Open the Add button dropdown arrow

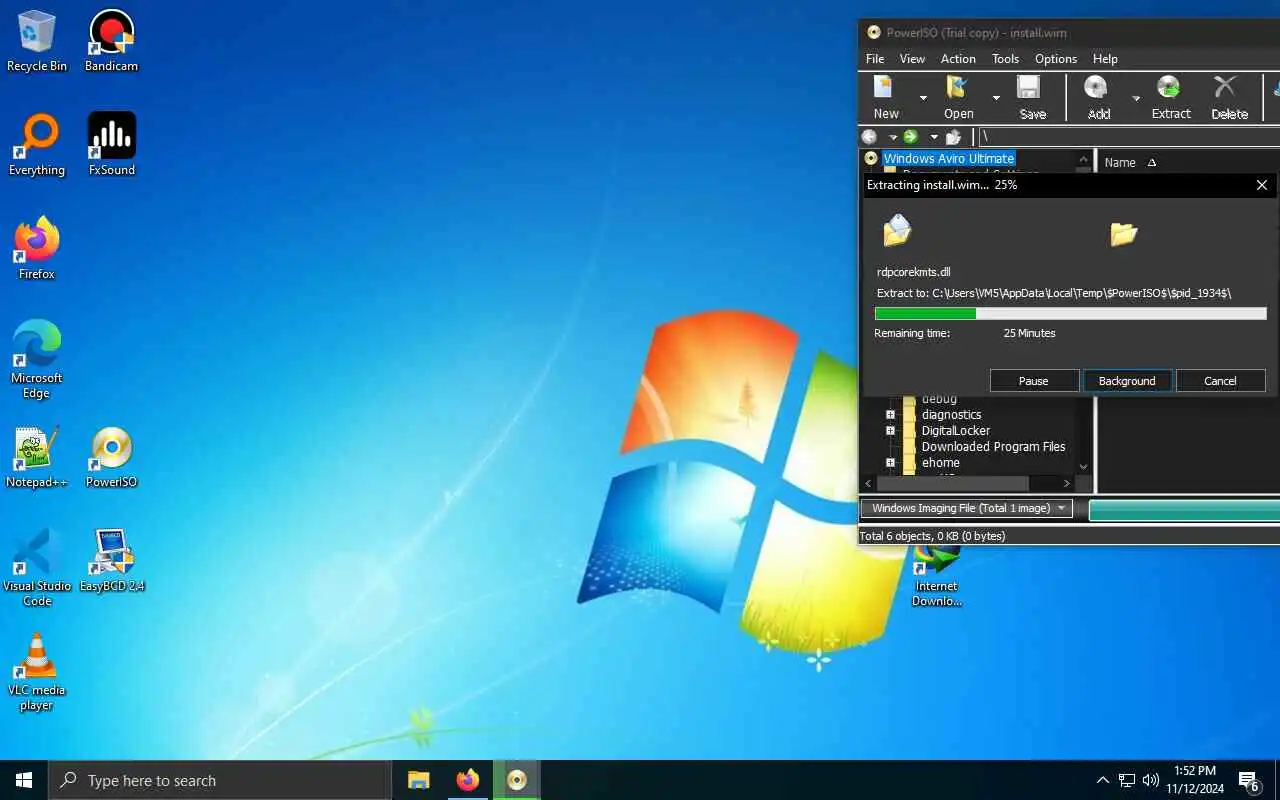tap(1136, 98)
